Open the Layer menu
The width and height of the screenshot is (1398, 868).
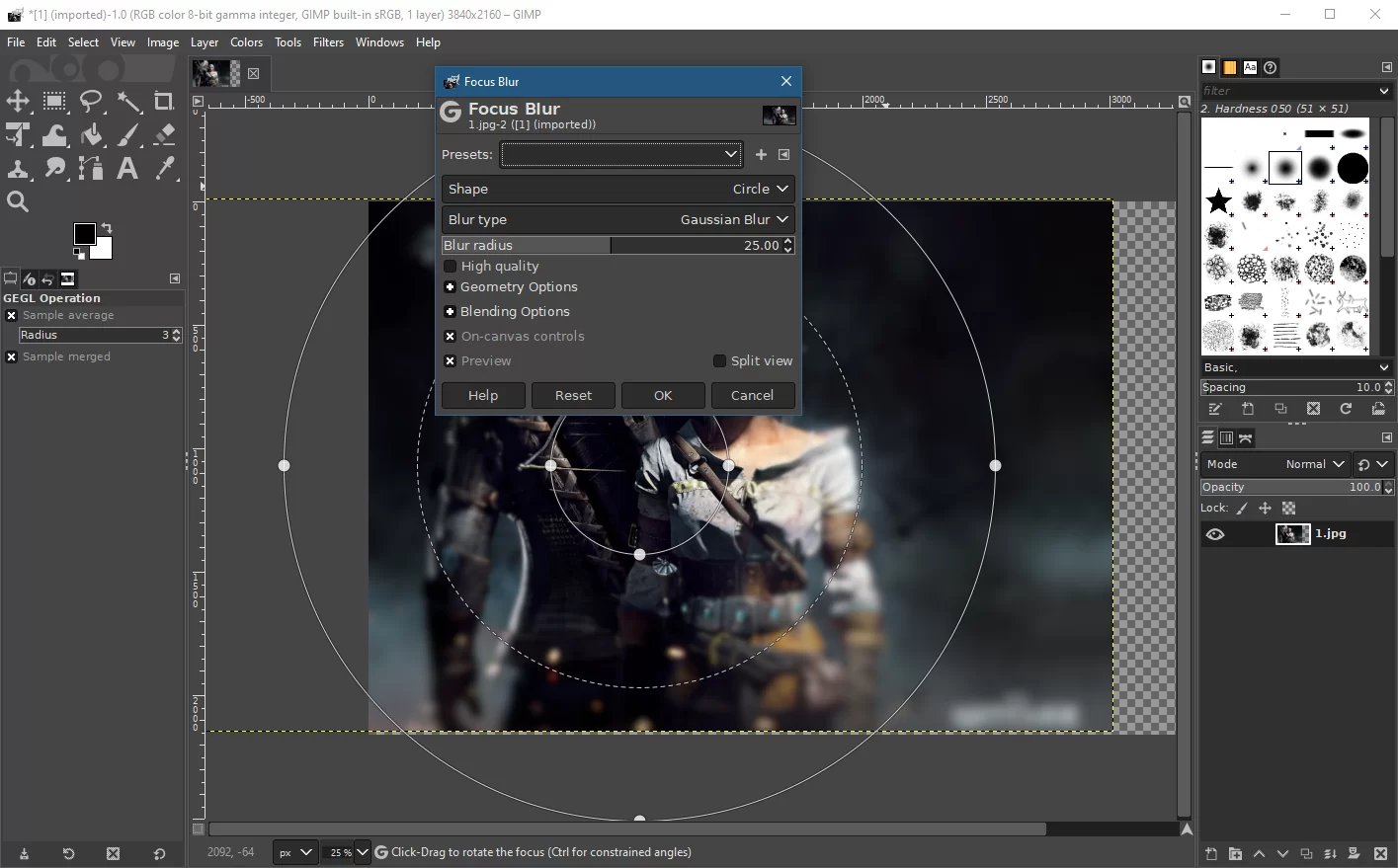point(205,42)
